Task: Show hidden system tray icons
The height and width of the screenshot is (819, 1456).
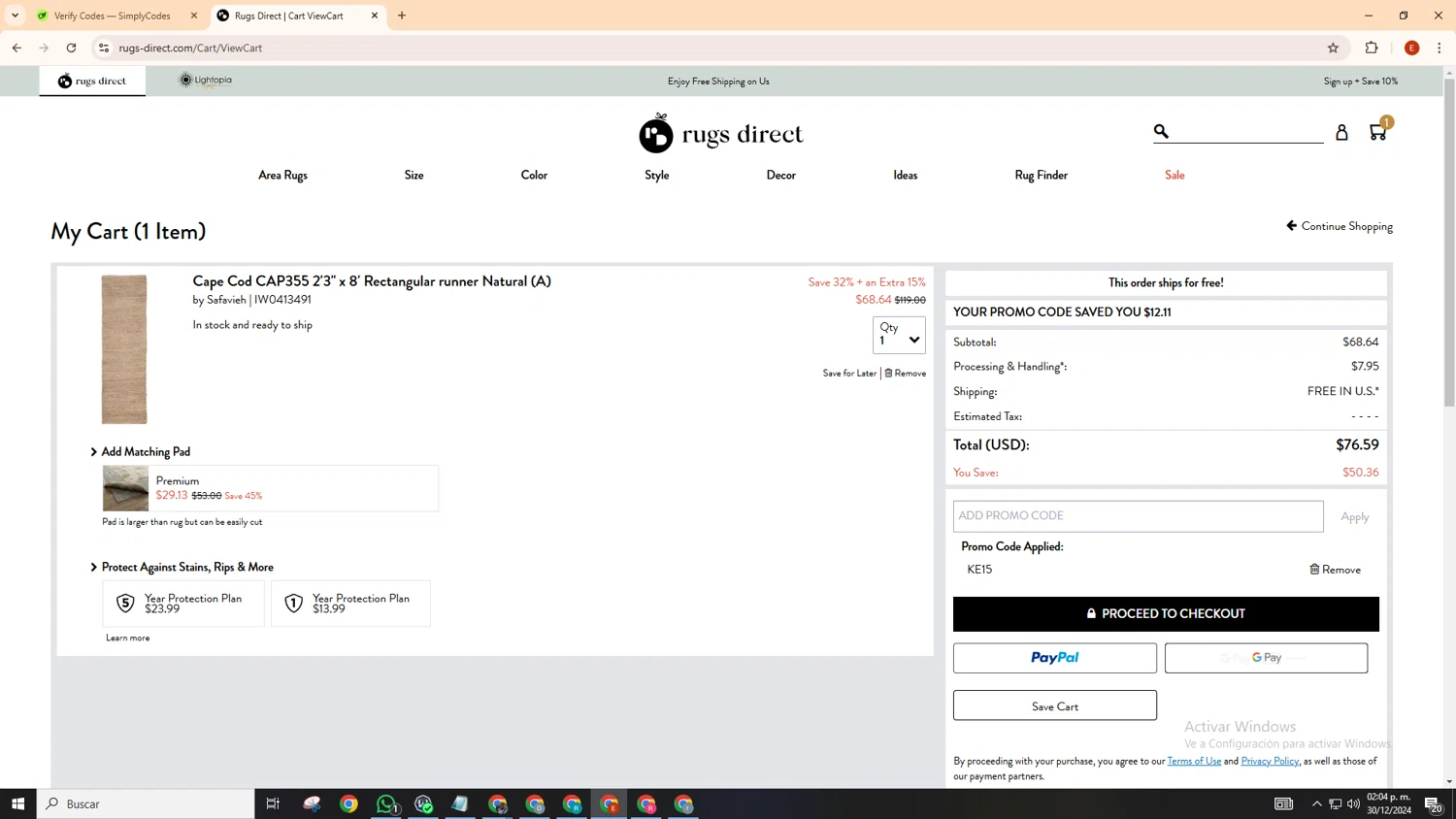Action: tap(1316, 803)
